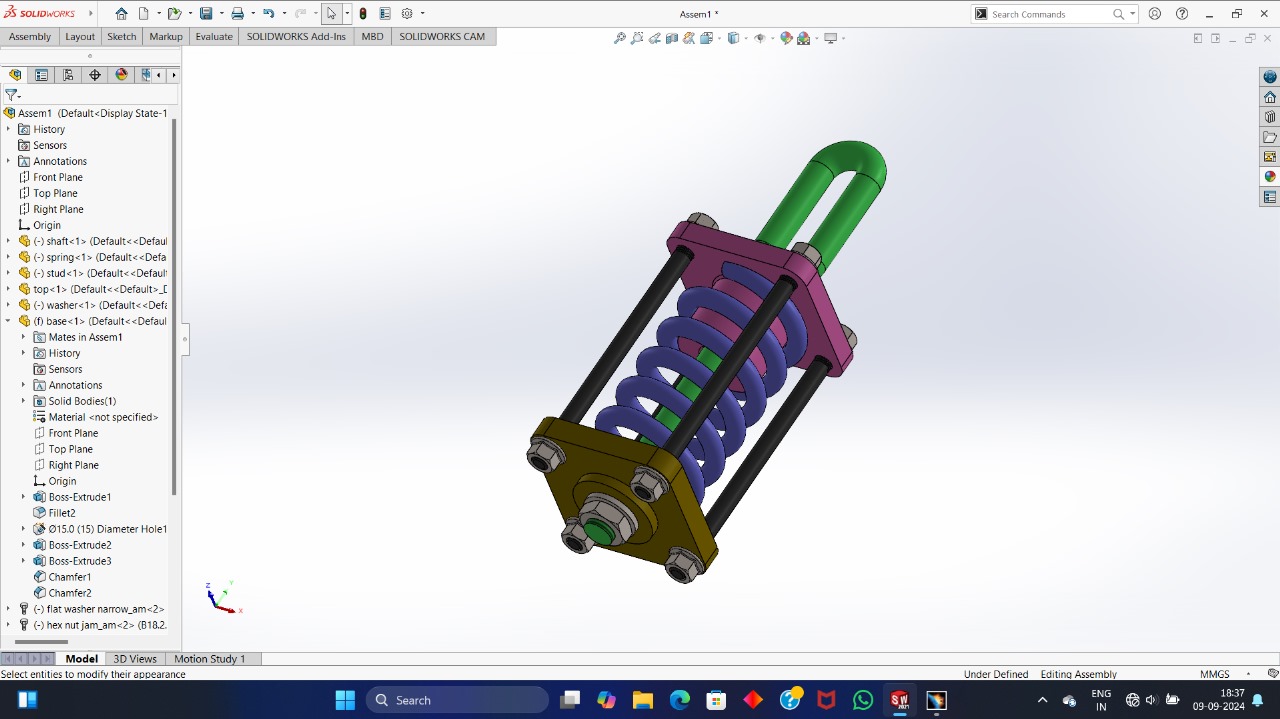Viewport: 1280px width, 719px height.
Task: Click the Select cursor tool
Action: pyautogui.click(x=331, y=14)
